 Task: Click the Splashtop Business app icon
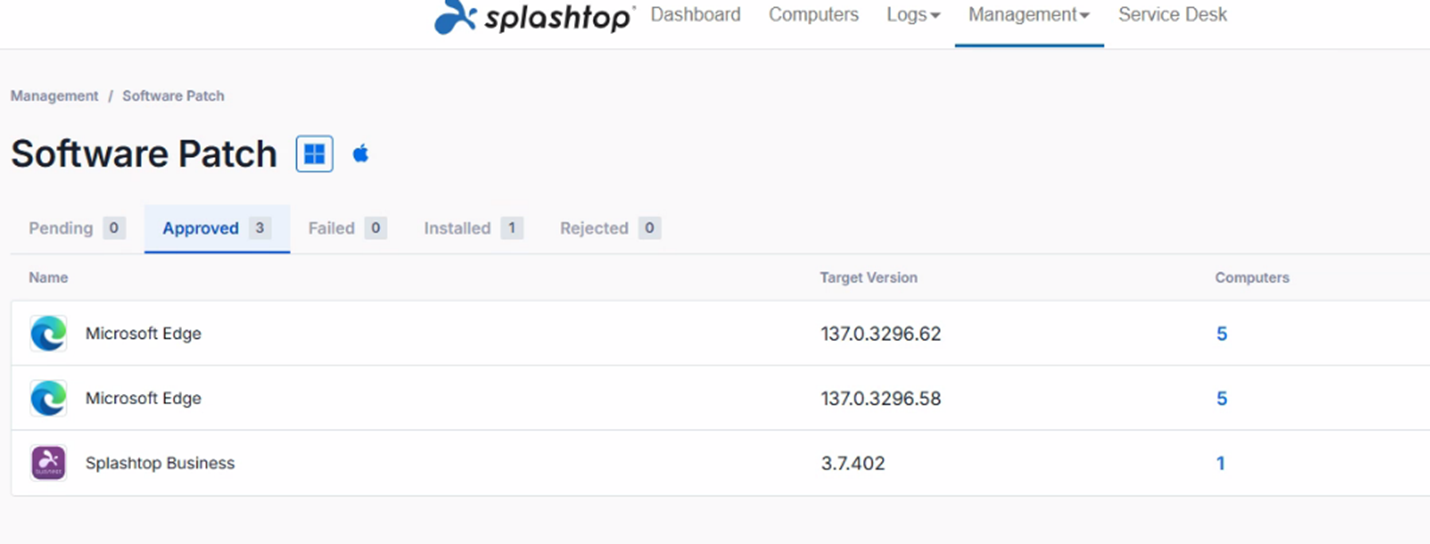tap(48, 463)
